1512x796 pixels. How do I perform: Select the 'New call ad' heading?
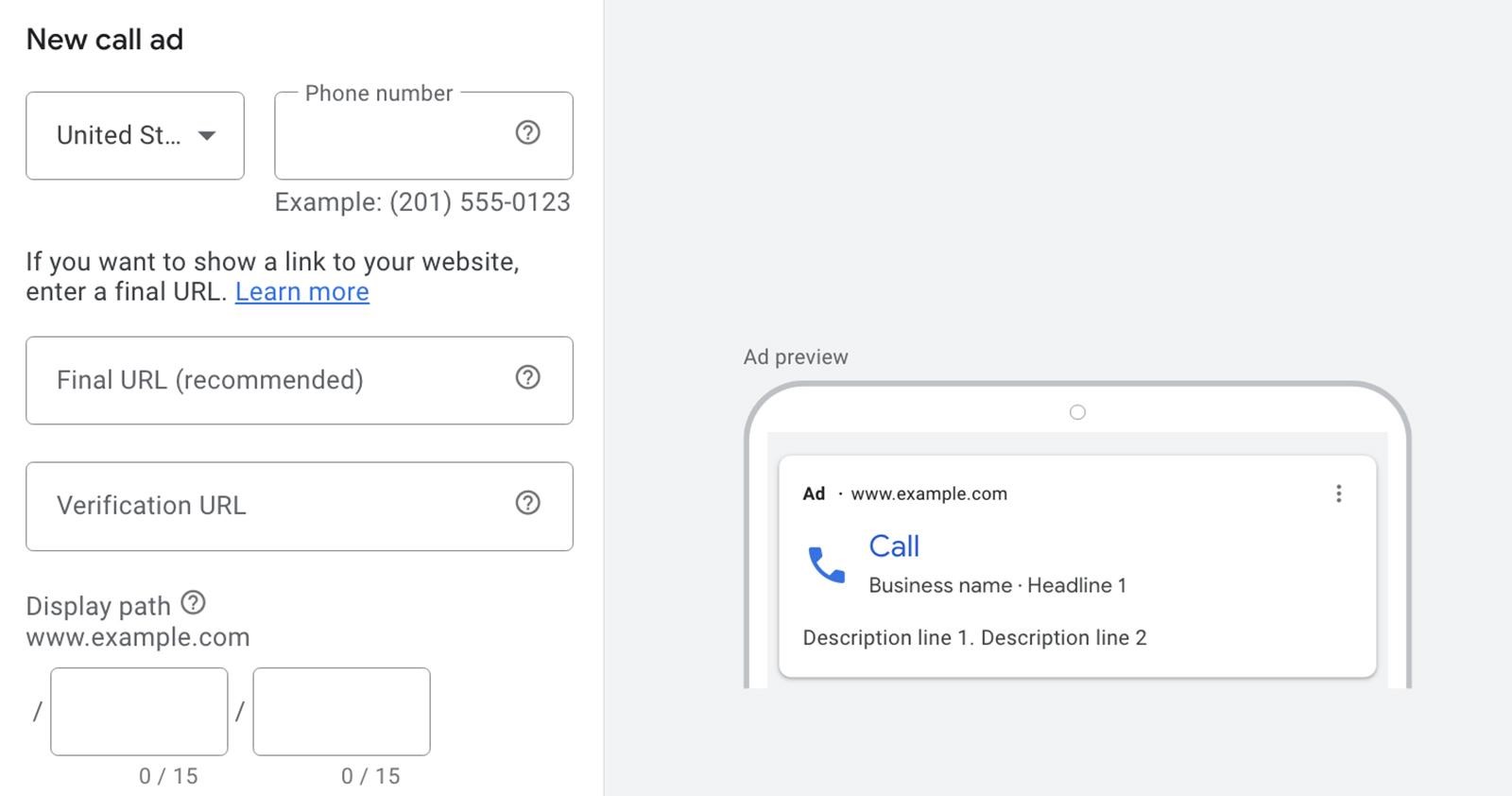pos(105,40)
